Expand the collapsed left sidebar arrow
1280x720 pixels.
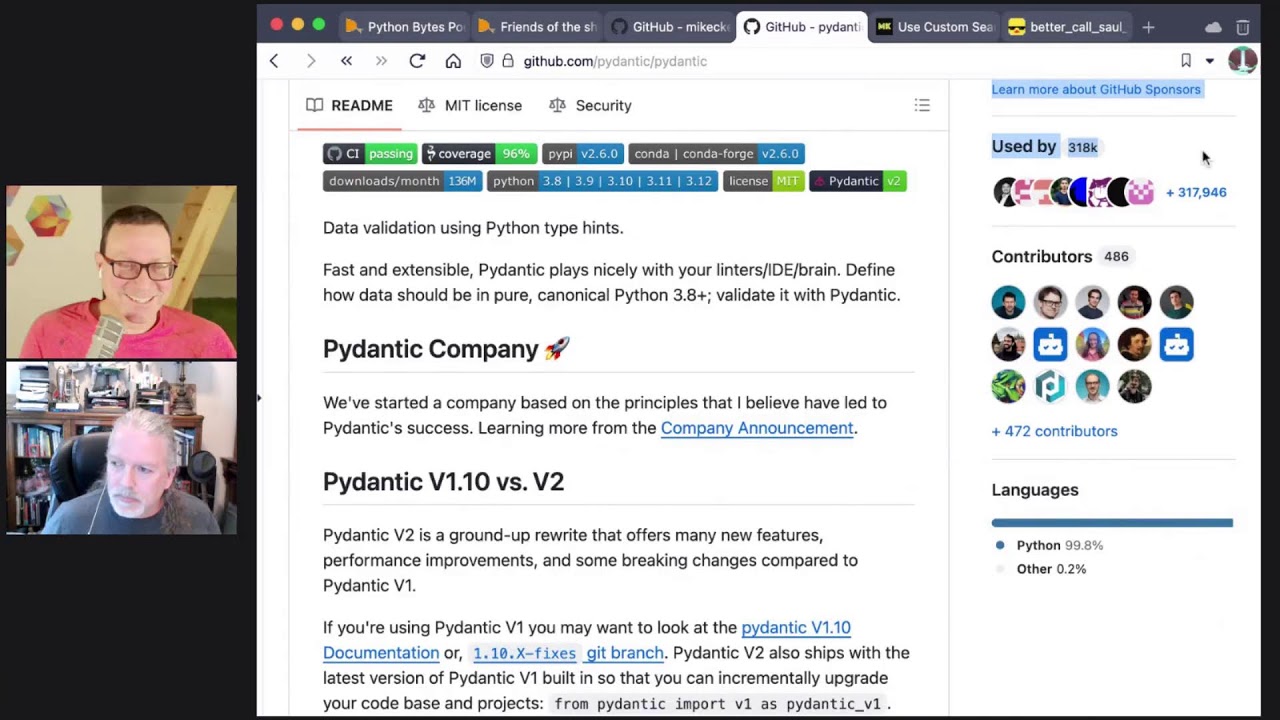[258, 397]
